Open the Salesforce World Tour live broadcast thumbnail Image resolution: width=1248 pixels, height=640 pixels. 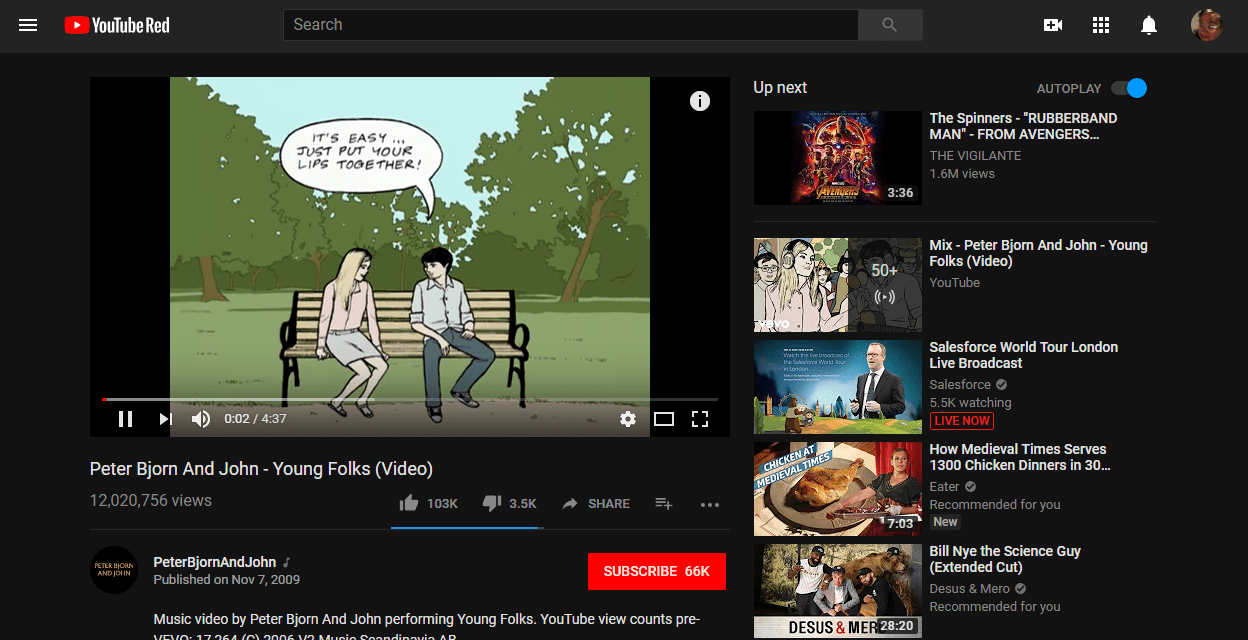click(x=837, y=387)
